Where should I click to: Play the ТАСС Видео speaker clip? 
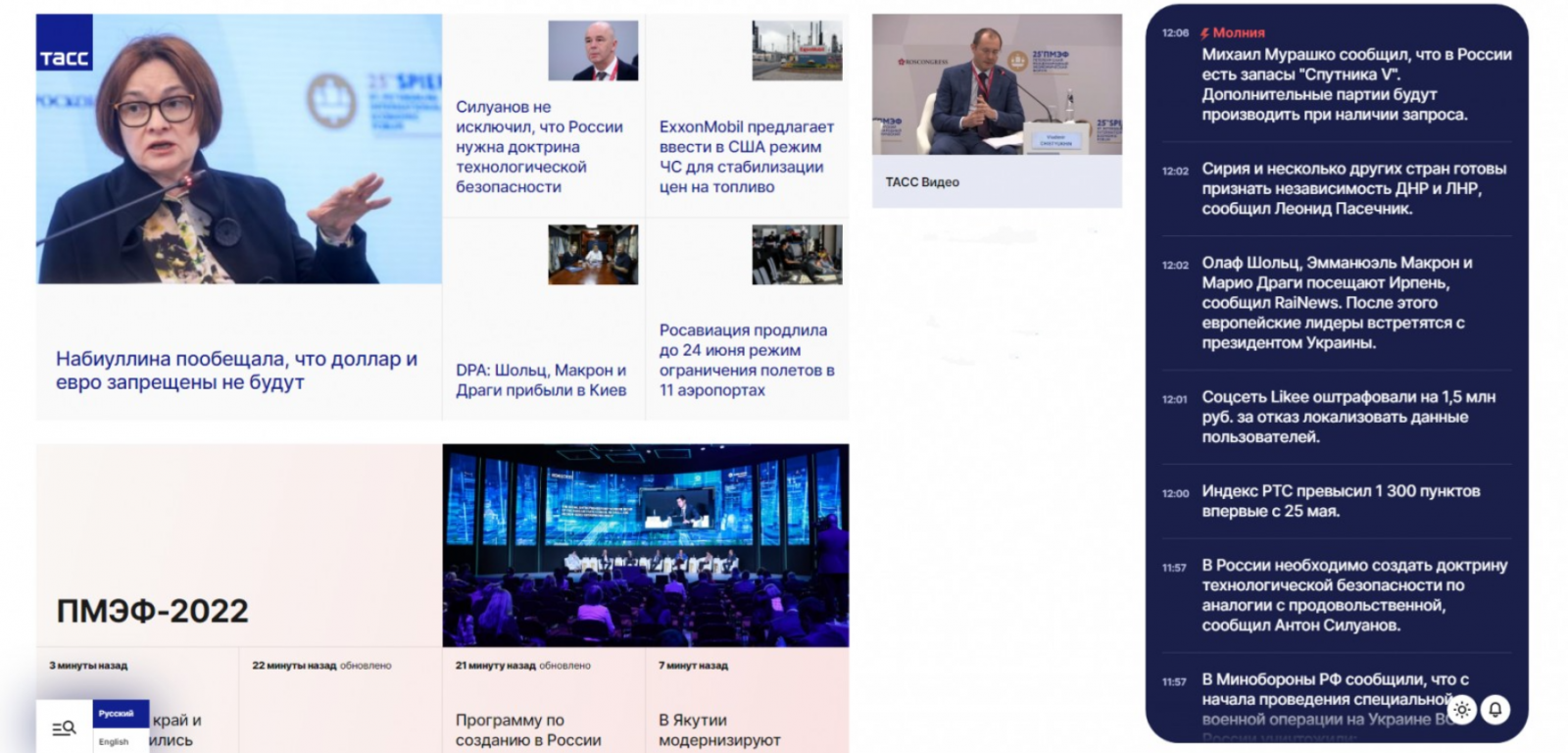[997, 84]
